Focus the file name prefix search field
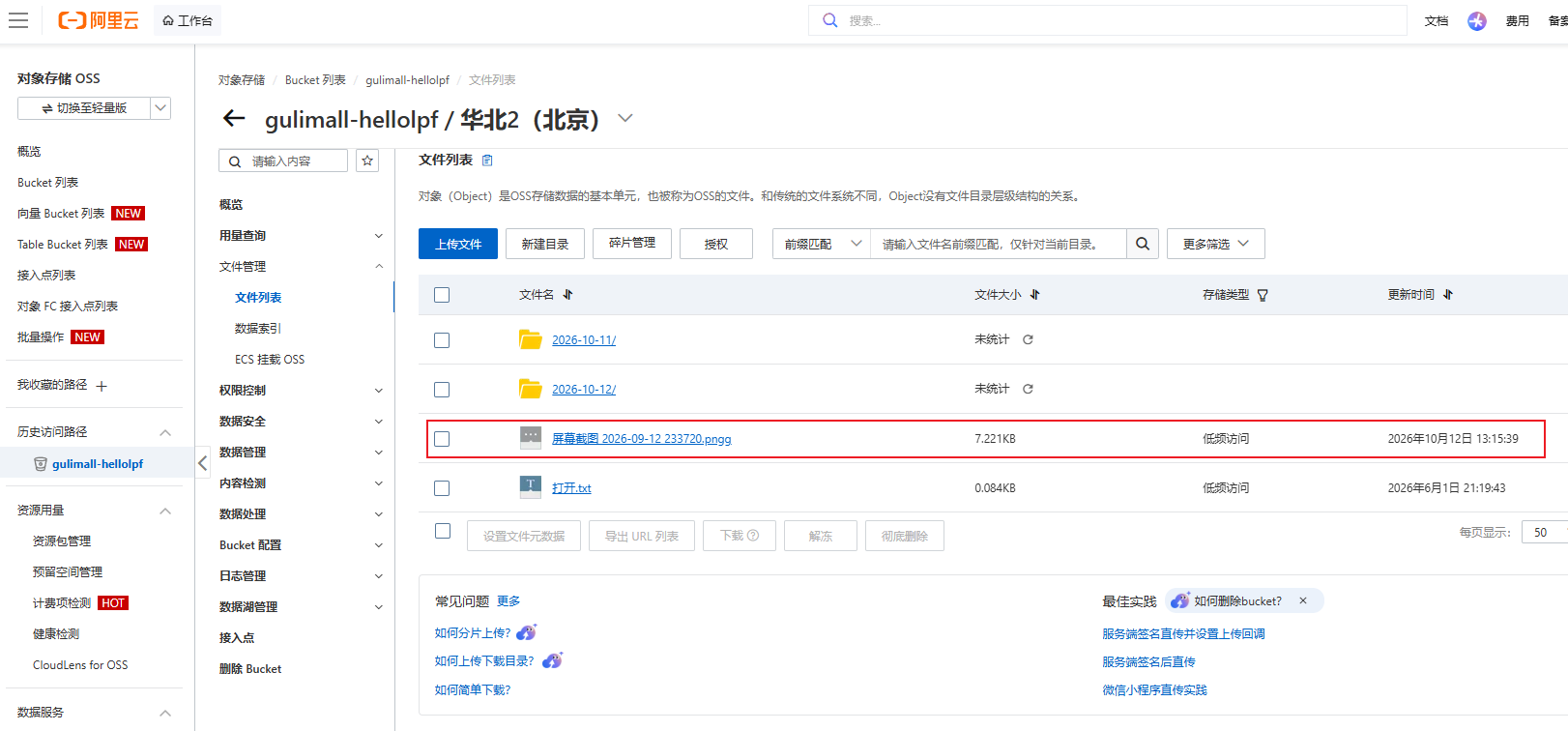This screenshot has height=731, width=1568. (999, 244)
